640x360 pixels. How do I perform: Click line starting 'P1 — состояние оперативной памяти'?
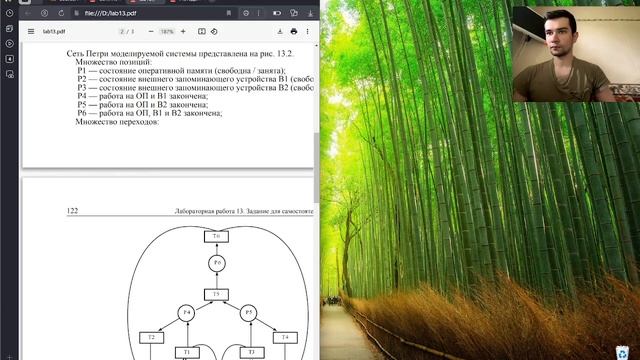(x=182, y=71)
